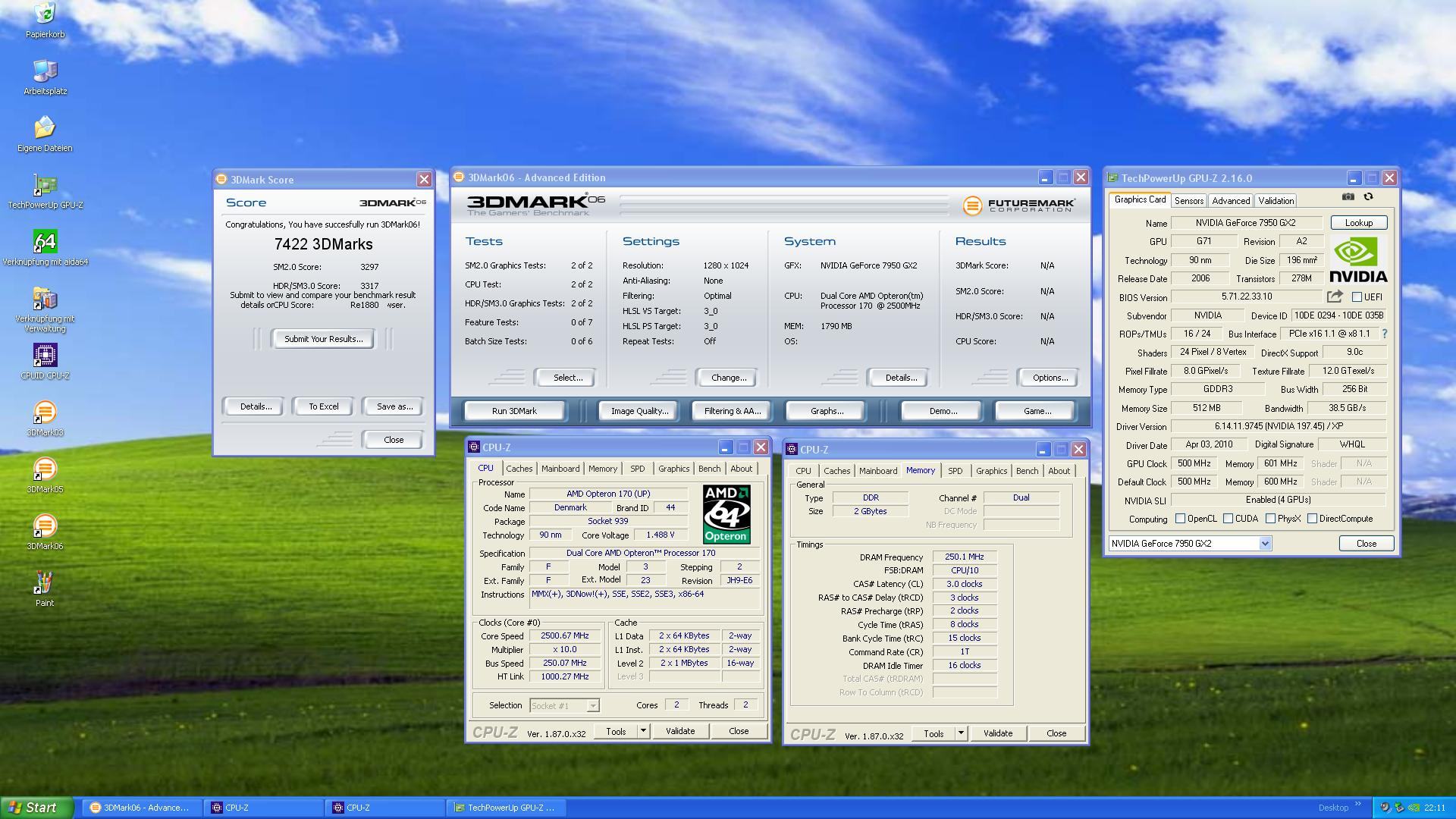Open the Caches tab in CPU-Z CPU window

pos(519,469)
